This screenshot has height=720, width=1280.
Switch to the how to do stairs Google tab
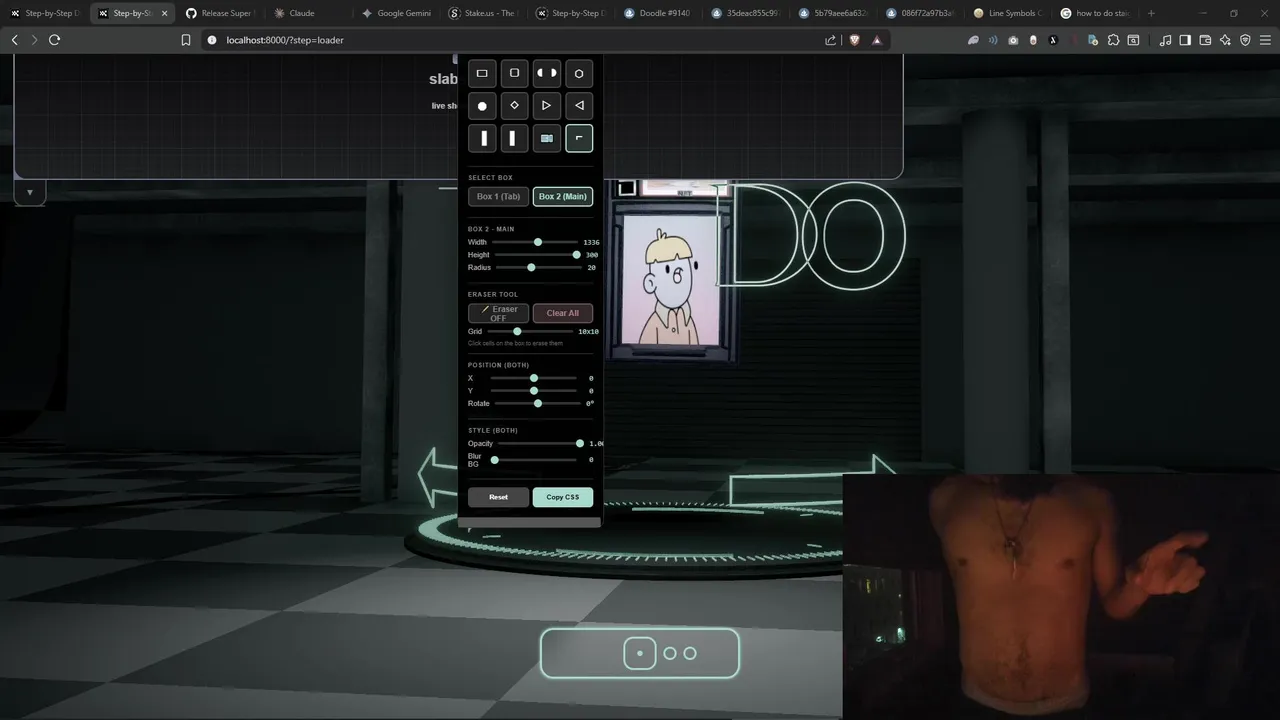1098,13
